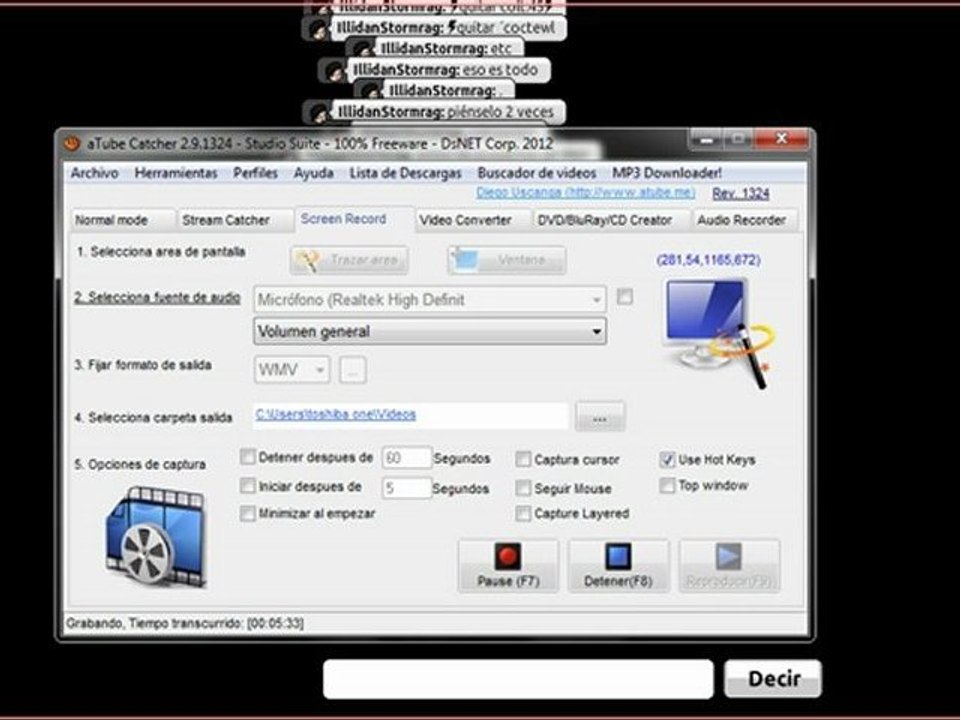The width and height of the screenshot is (960, 720).
Task: Enable the Captura cursor option
Action: pos(523,459)
